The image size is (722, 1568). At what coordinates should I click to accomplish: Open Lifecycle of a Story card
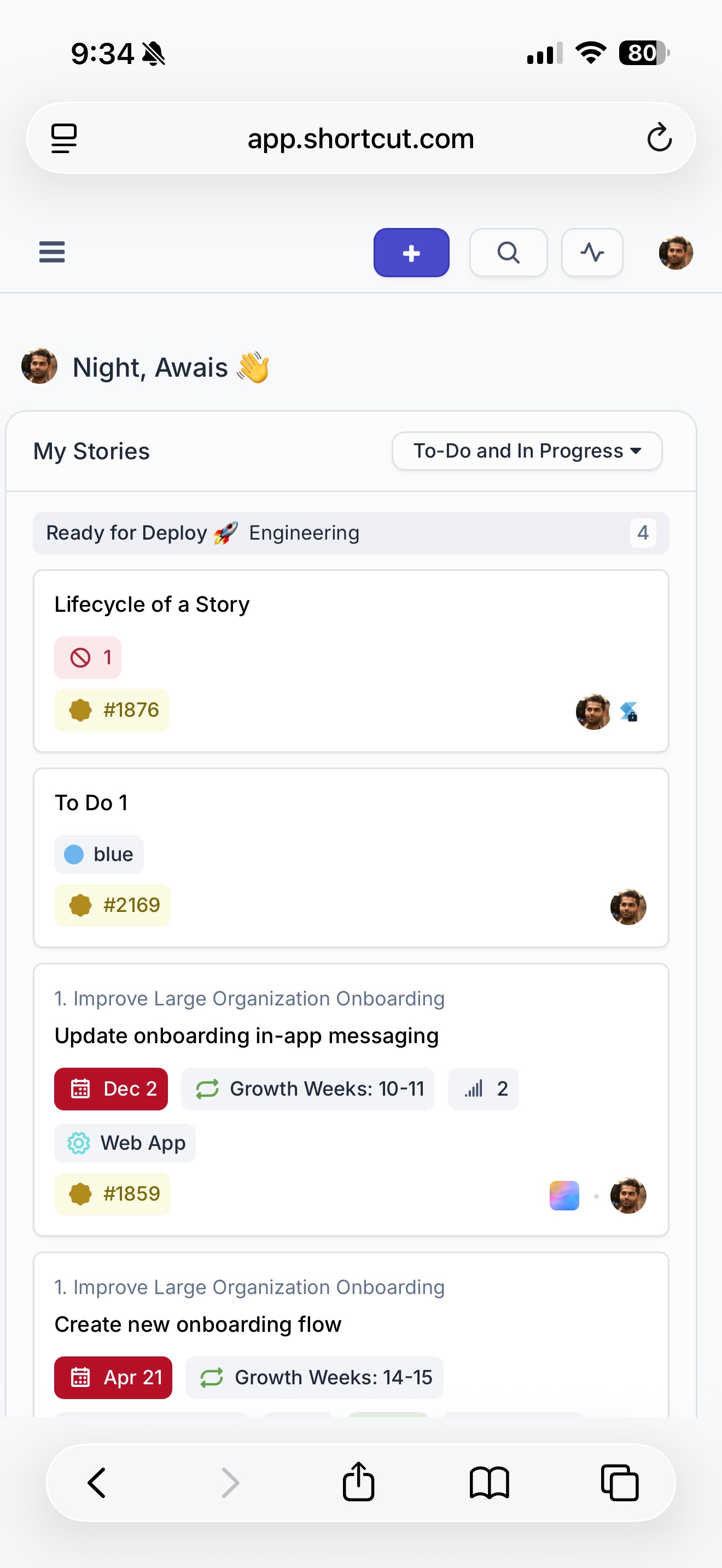(x=152, y=605)
